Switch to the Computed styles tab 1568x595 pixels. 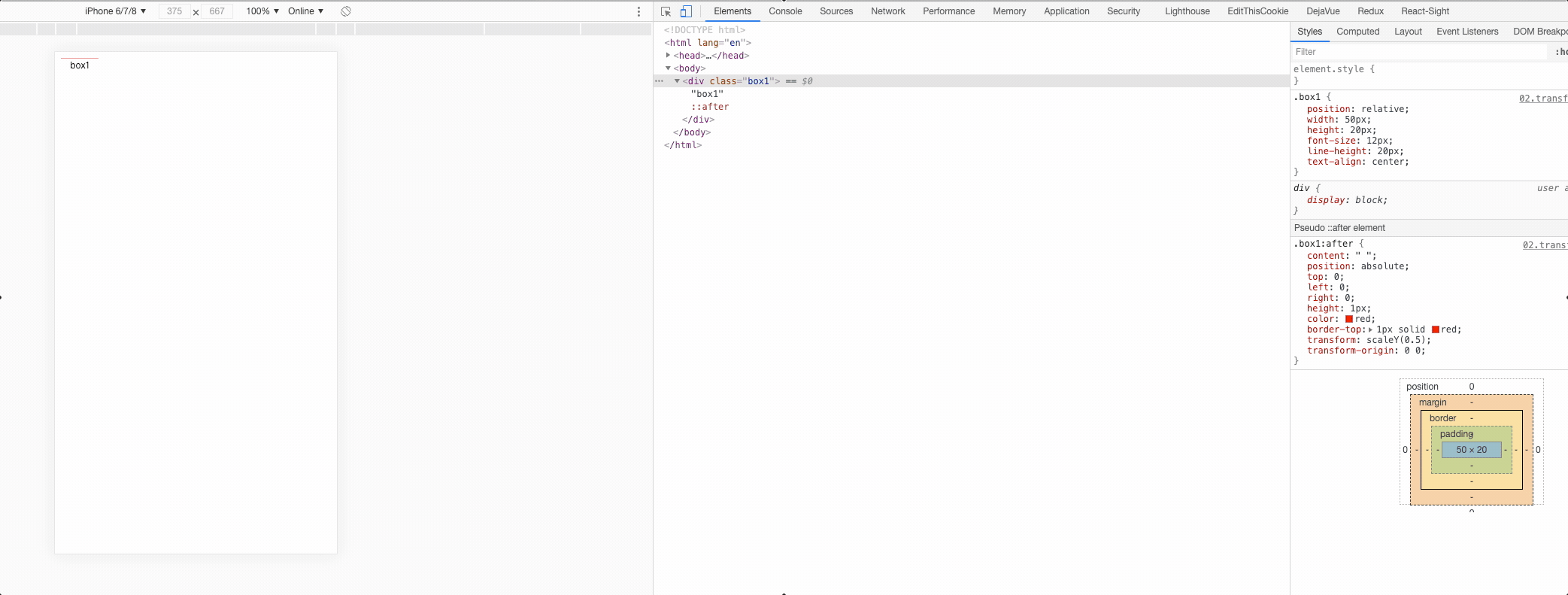tap(1357, 32)
